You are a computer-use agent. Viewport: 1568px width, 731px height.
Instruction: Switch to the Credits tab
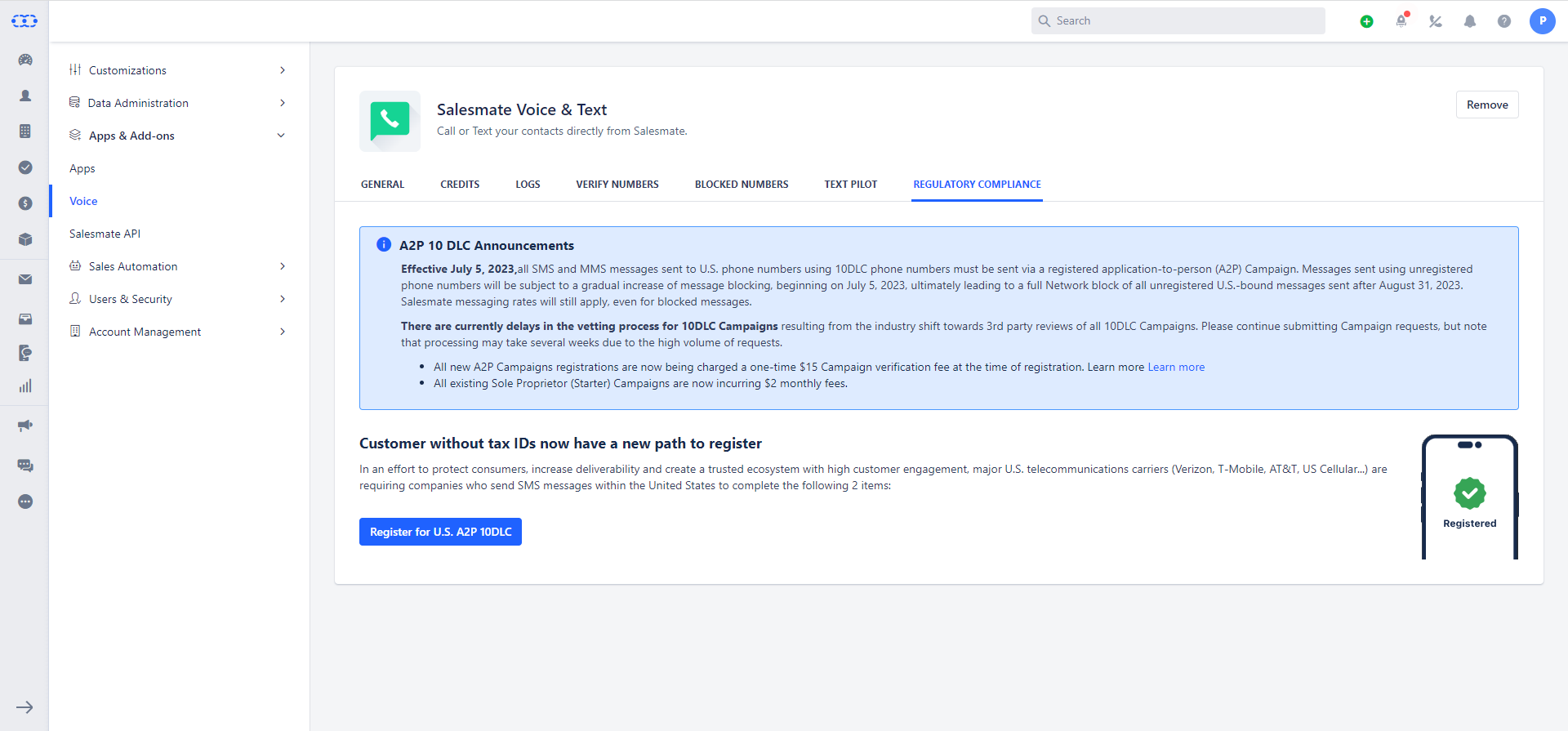[460, 185]
